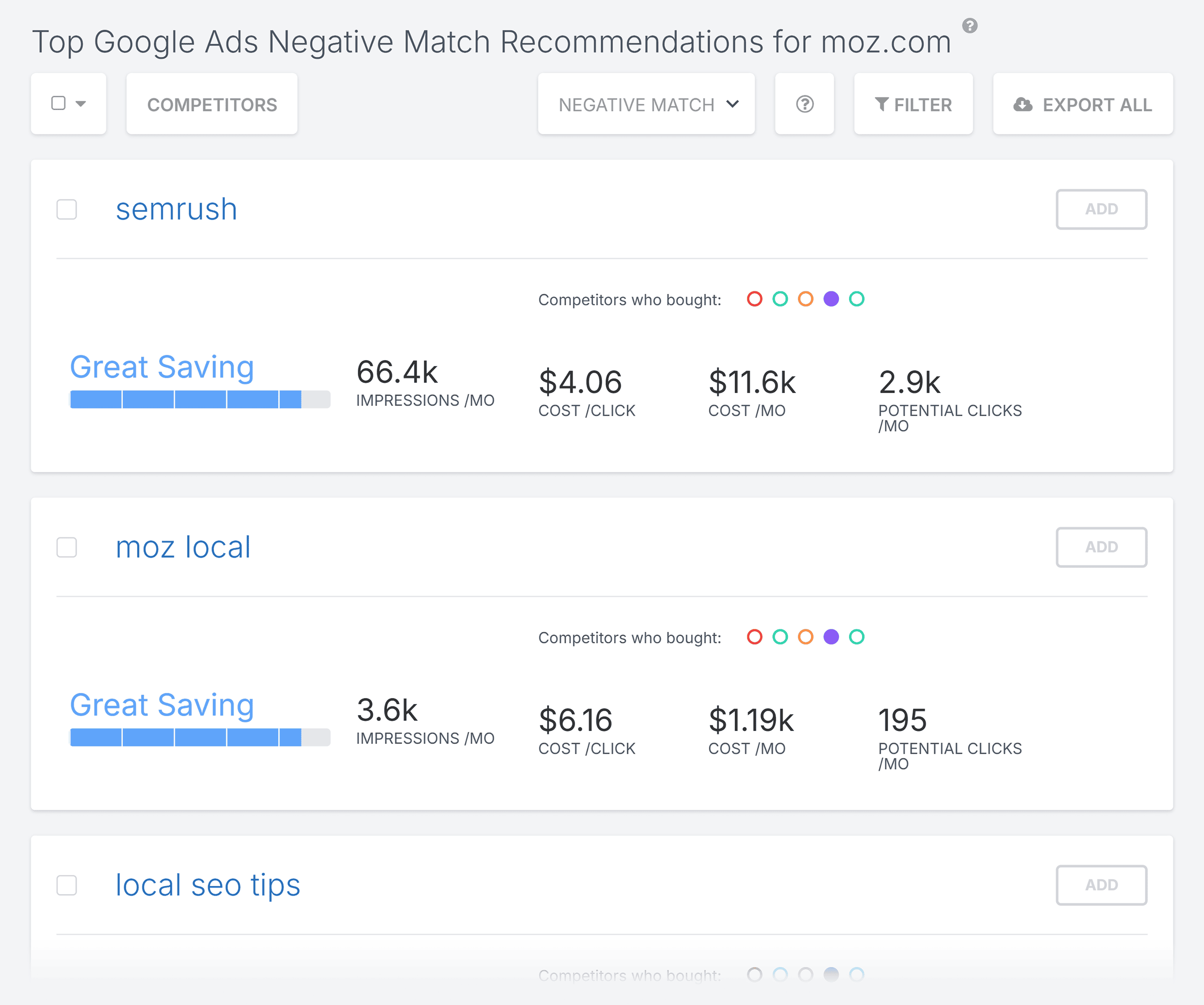1204x1005 pixels.
Task: Click Add button for moz local
Action: click(1101, 547)
